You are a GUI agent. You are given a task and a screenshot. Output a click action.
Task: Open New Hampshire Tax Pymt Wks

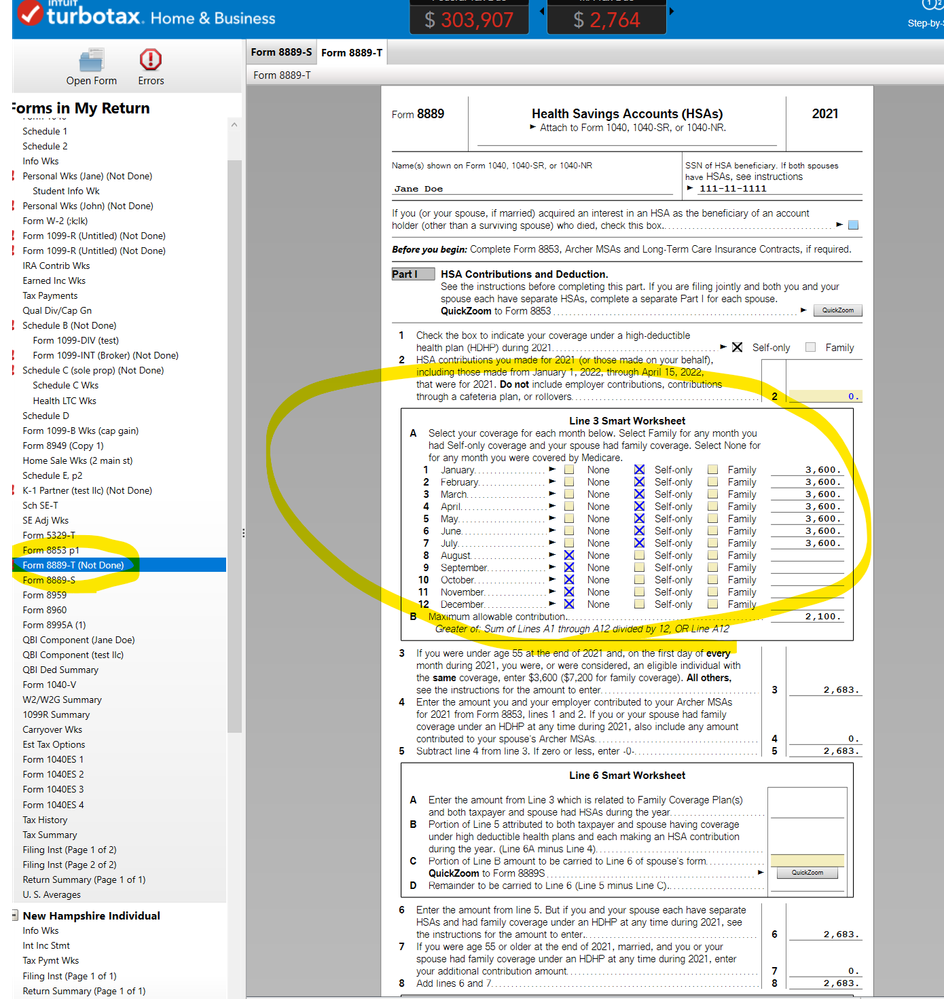point(51,960)
